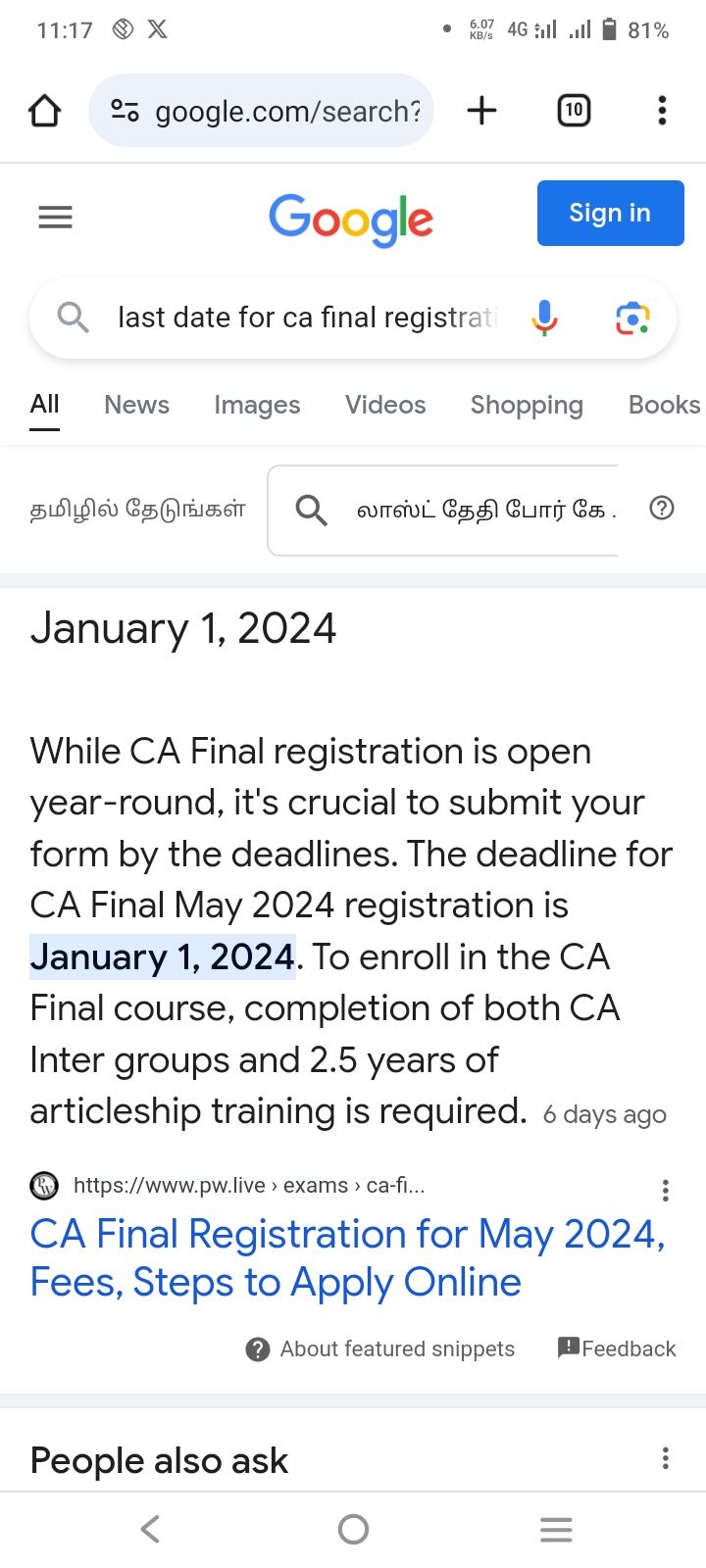Tap the Feedback link below snippet
This screenshot has width=706, height=1568.
[x=618, y=1348]
